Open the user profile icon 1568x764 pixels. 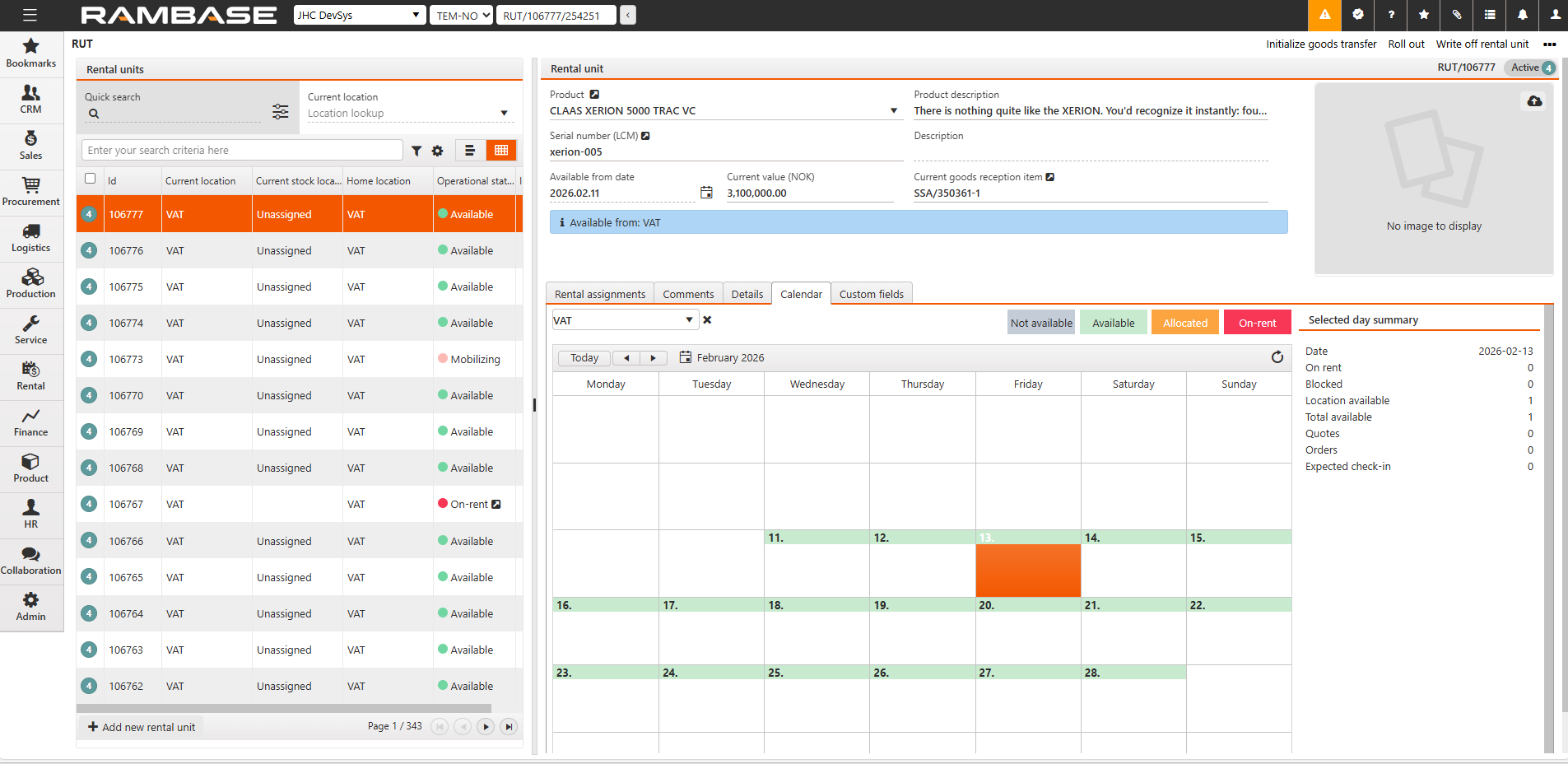(1555, 15)
